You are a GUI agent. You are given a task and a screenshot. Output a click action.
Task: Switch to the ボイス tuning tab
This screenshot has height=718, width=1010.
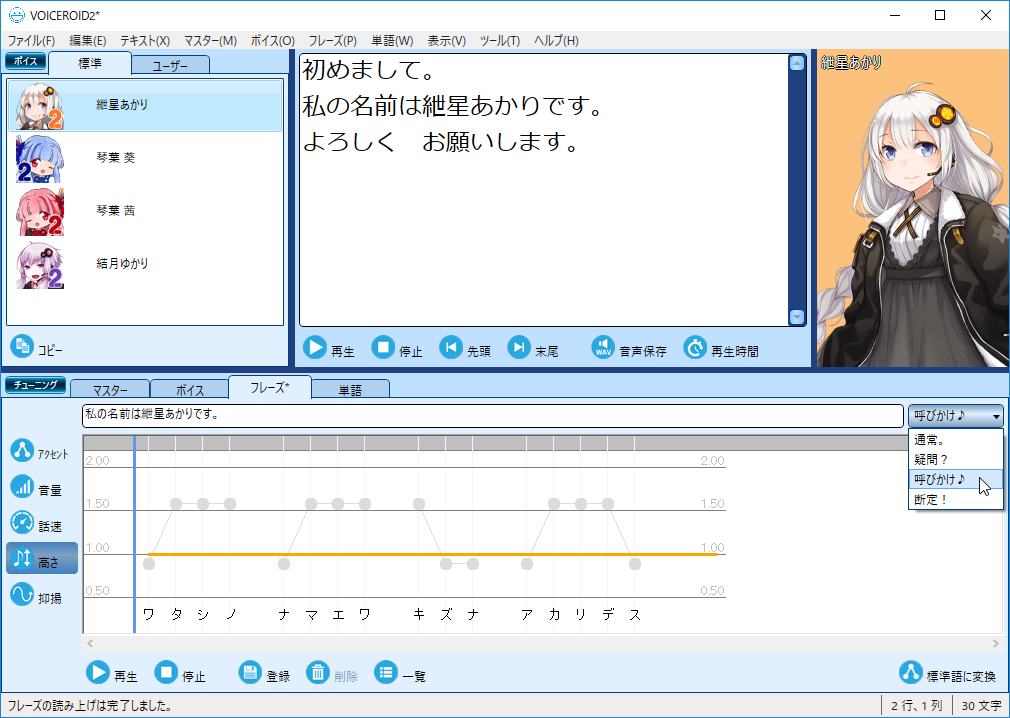point(189,390)
